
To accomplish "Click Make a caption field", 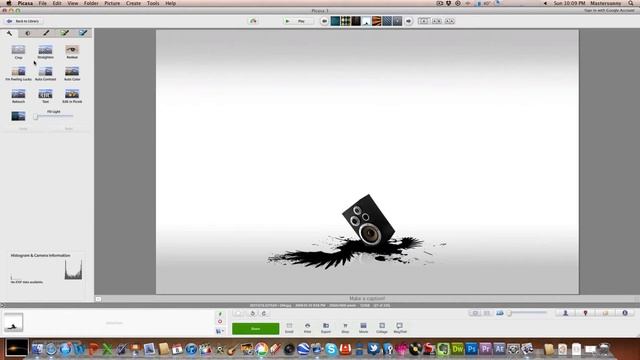I will (x=367, y=298).
